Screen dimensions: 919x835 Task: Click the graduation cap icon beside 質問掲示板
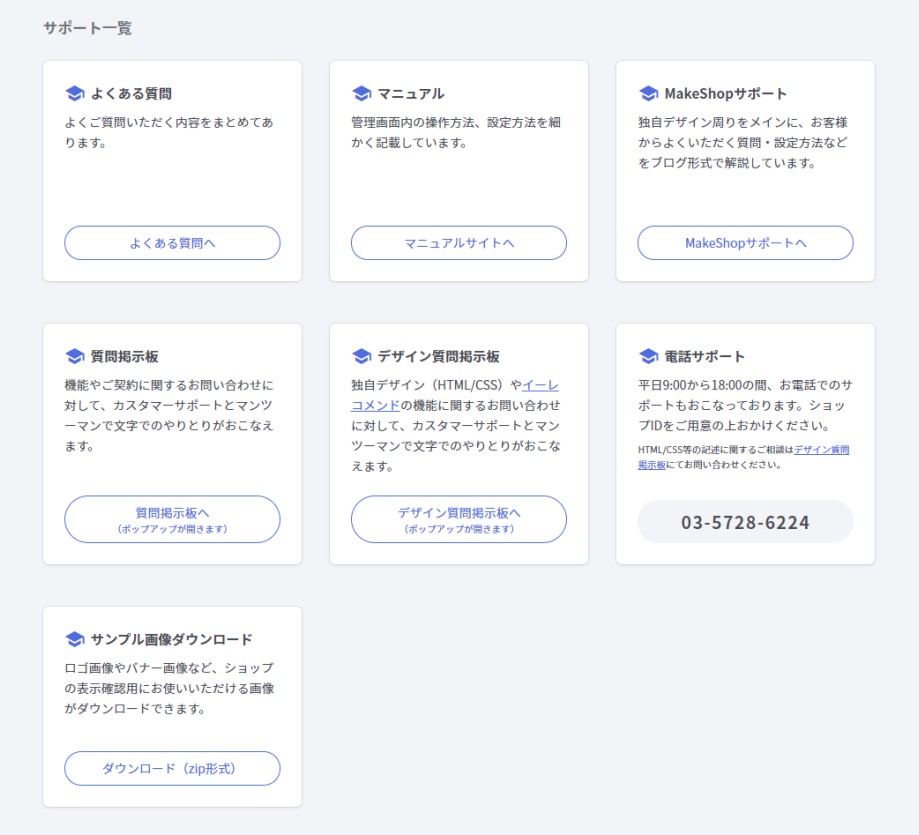tap(74, 356)
